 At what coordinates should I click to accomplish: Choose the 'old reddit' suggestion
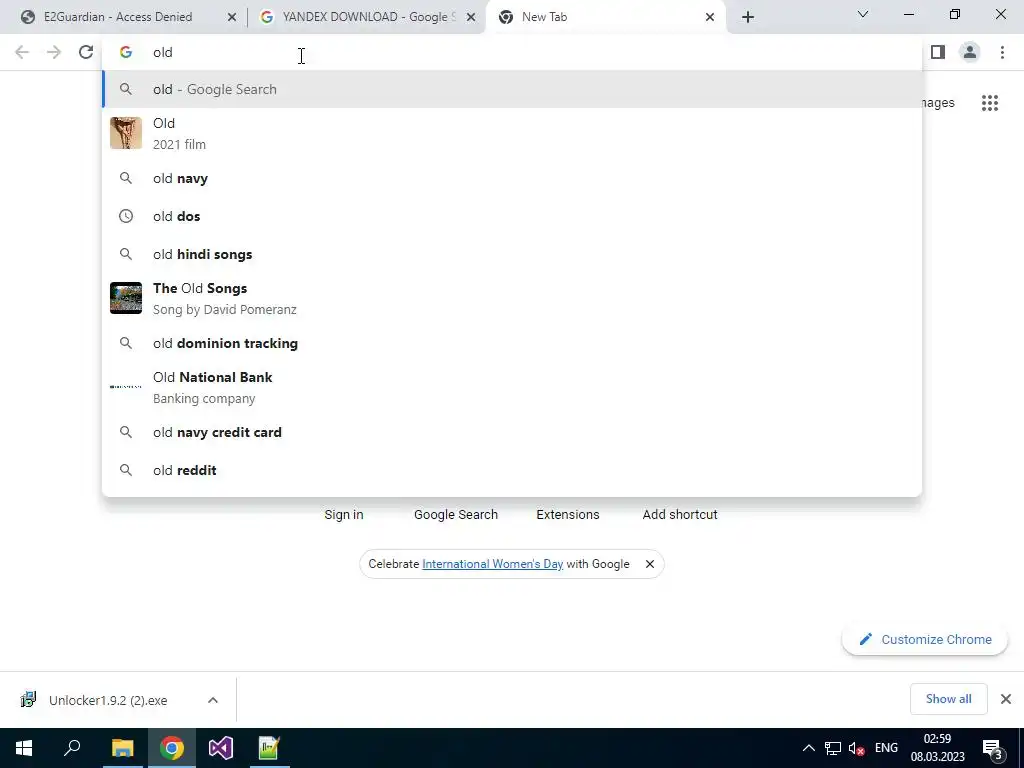[x=512, y=470]
